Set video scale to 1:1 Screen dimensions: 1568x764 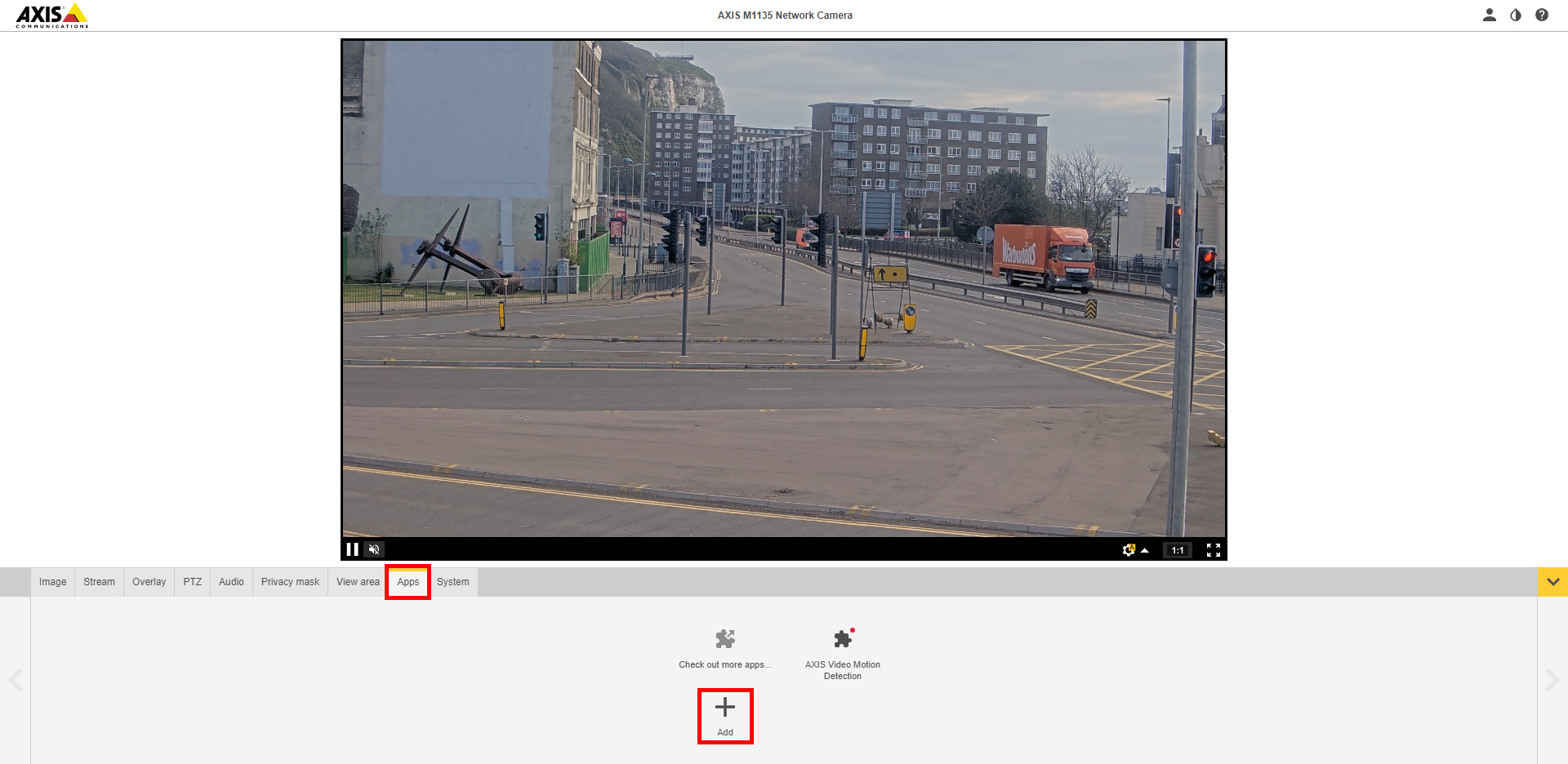(x=1177, y=550)
